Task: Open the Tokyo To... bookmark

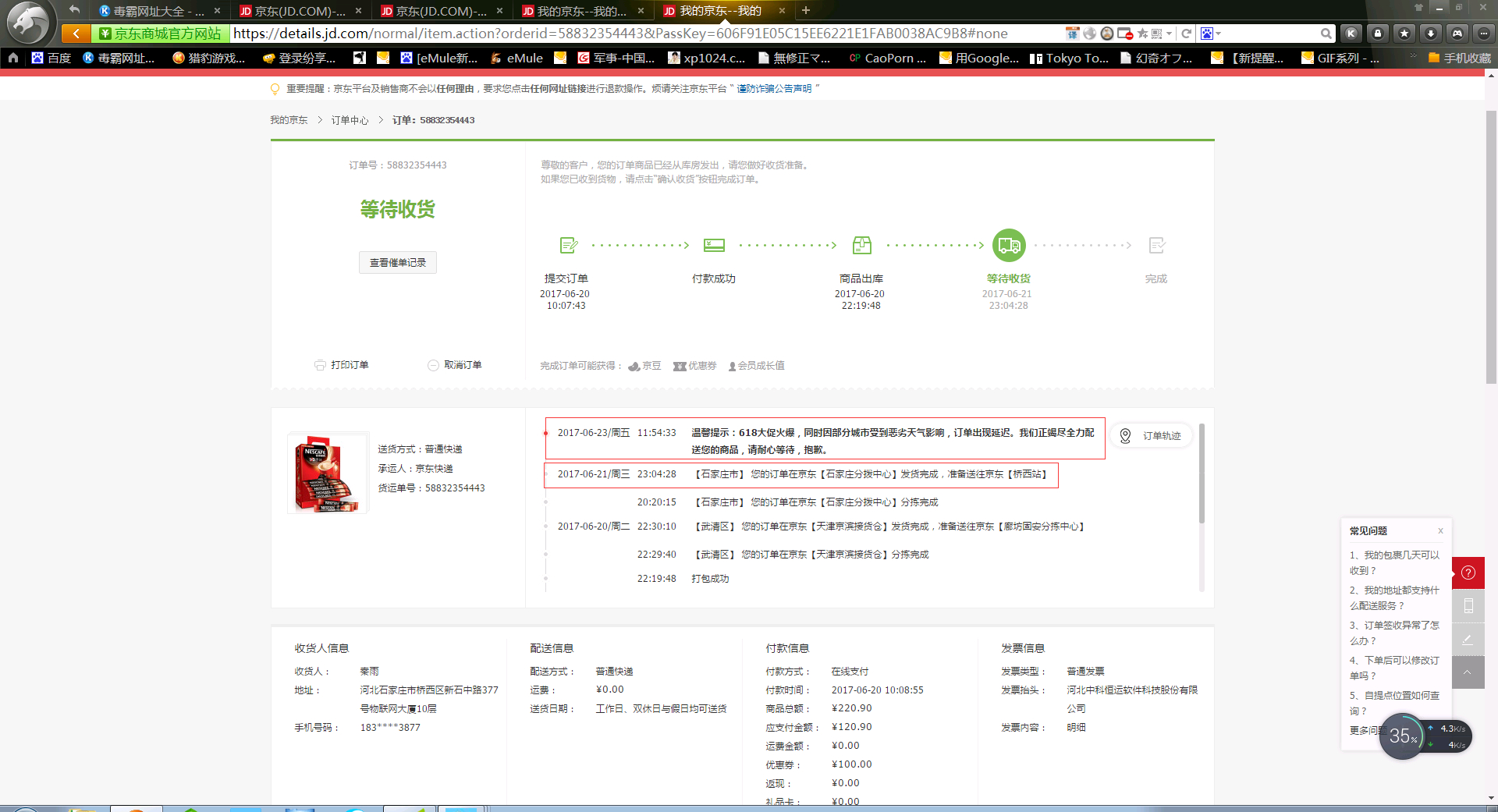Action: pyautogui.click(x=1070, y=58)
